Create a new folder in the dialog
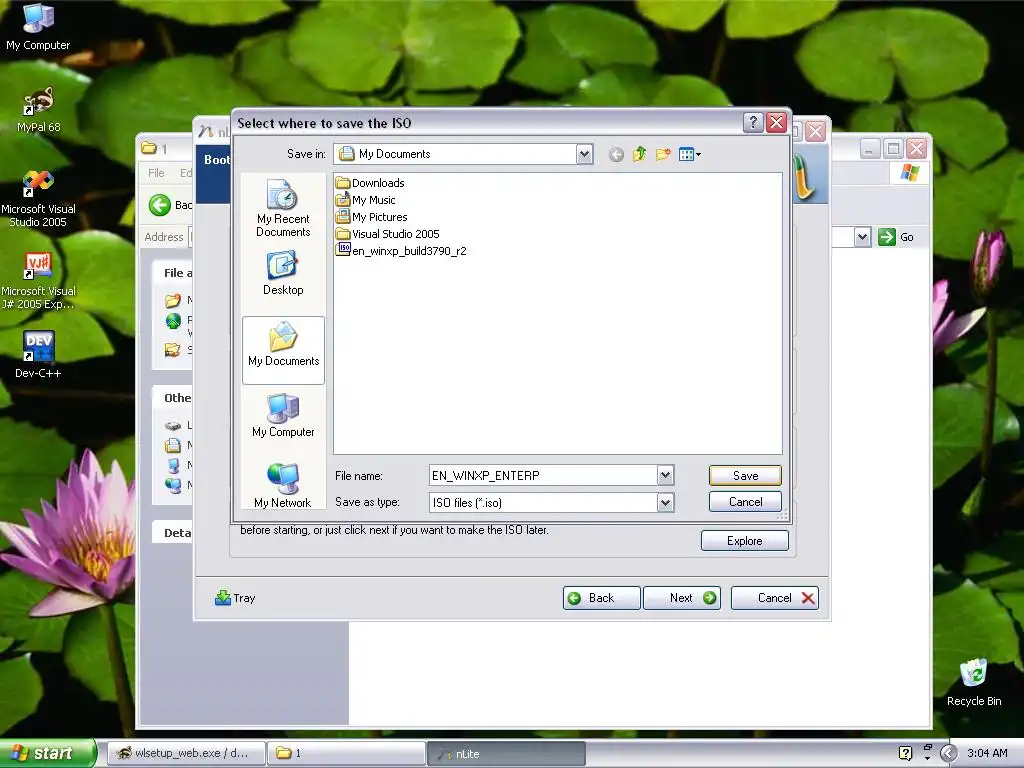The width and height of the screenshot is (1024, 768). 663,155
